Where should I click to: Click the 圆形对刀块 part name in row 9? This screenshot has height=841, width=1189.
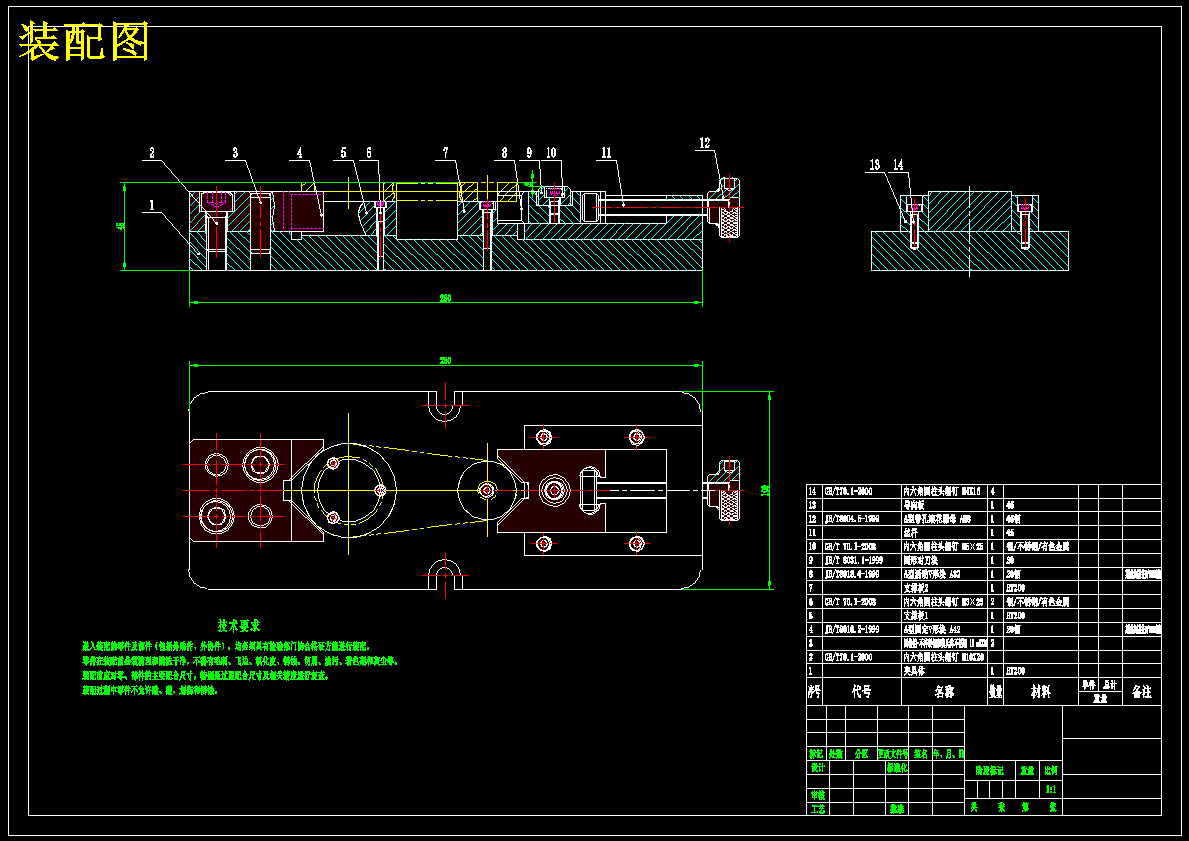pos(921,560)
